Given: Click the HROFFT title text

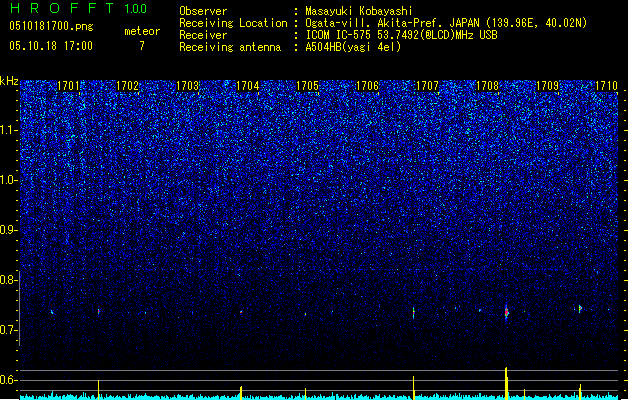Looking at the screenshot, I should [x=62, y=8].
